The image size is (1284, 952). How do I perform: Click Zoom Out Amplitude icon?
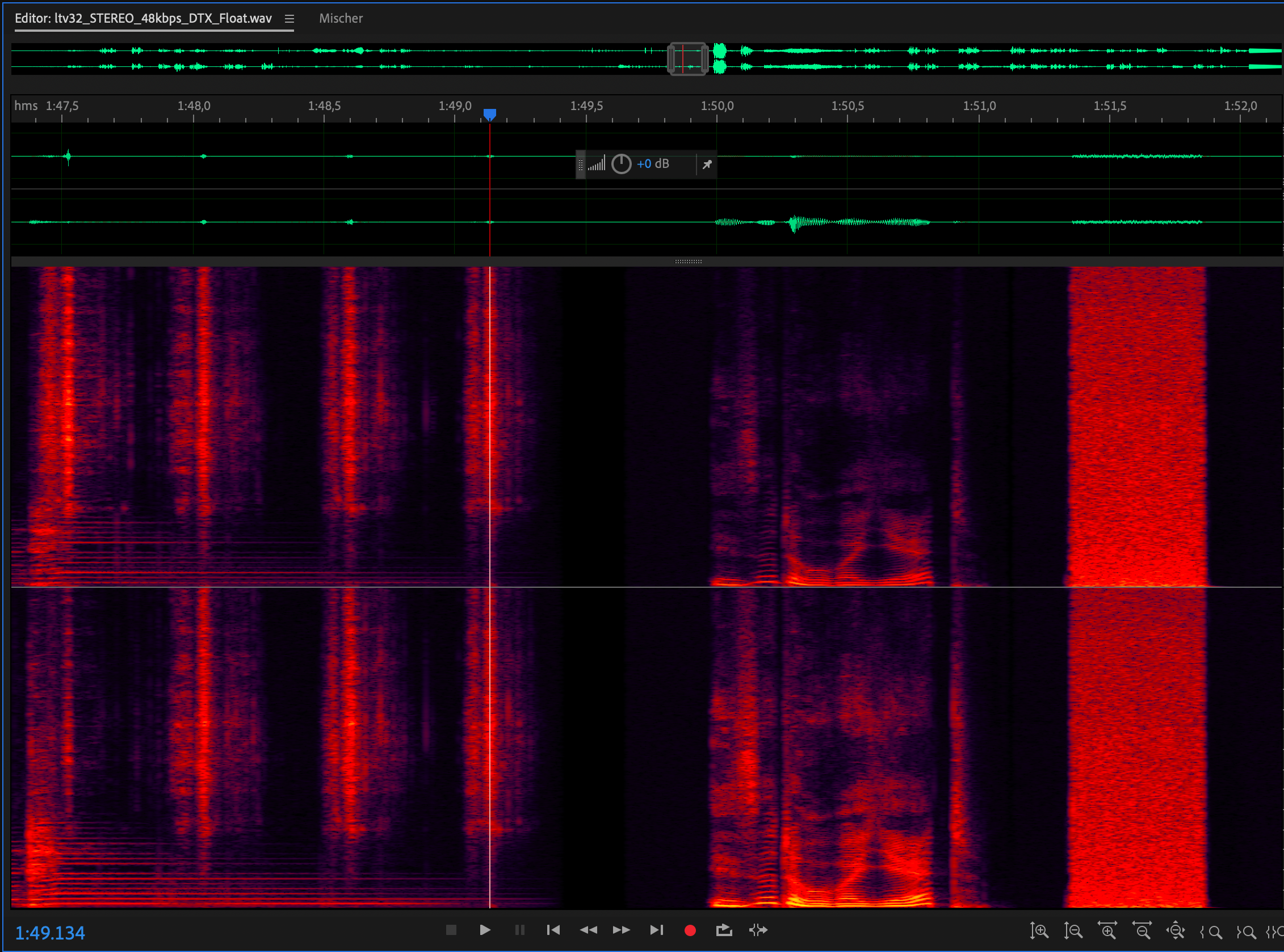tap(1073, 930)
